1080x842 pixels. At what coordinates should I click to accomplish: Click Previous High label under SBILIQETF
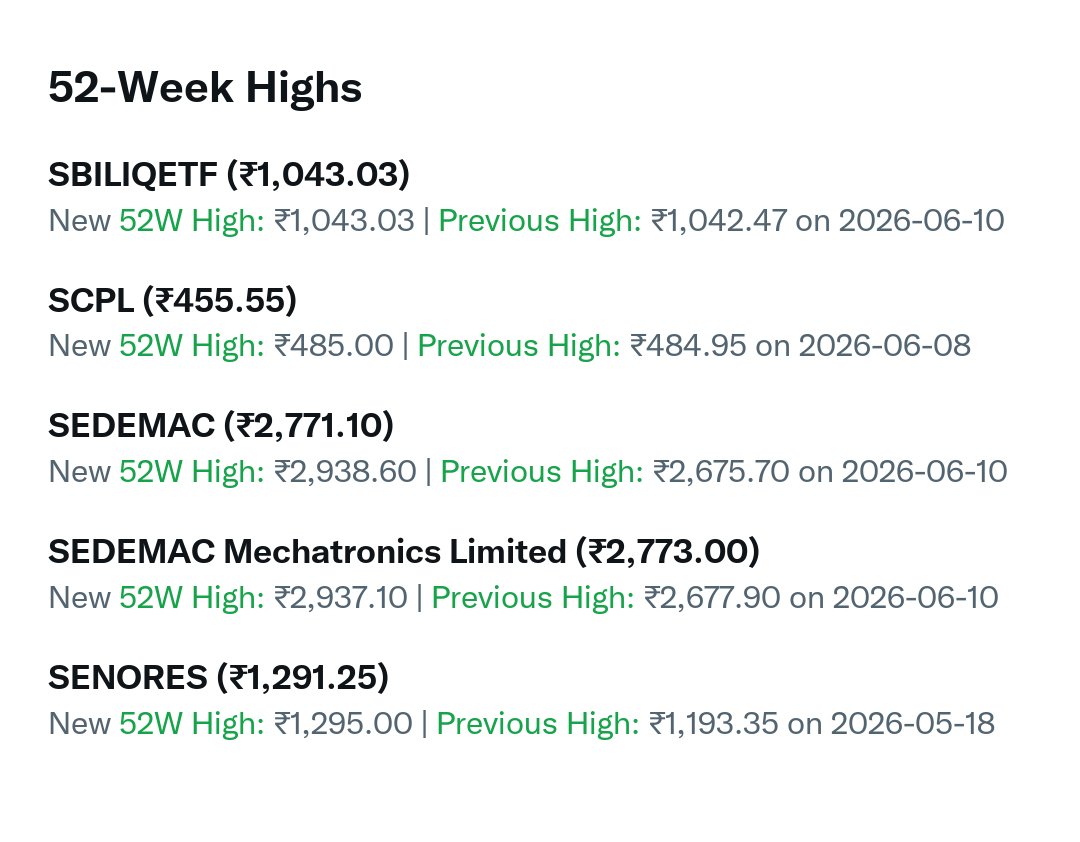pyautogui.click(x=540, y=220)
